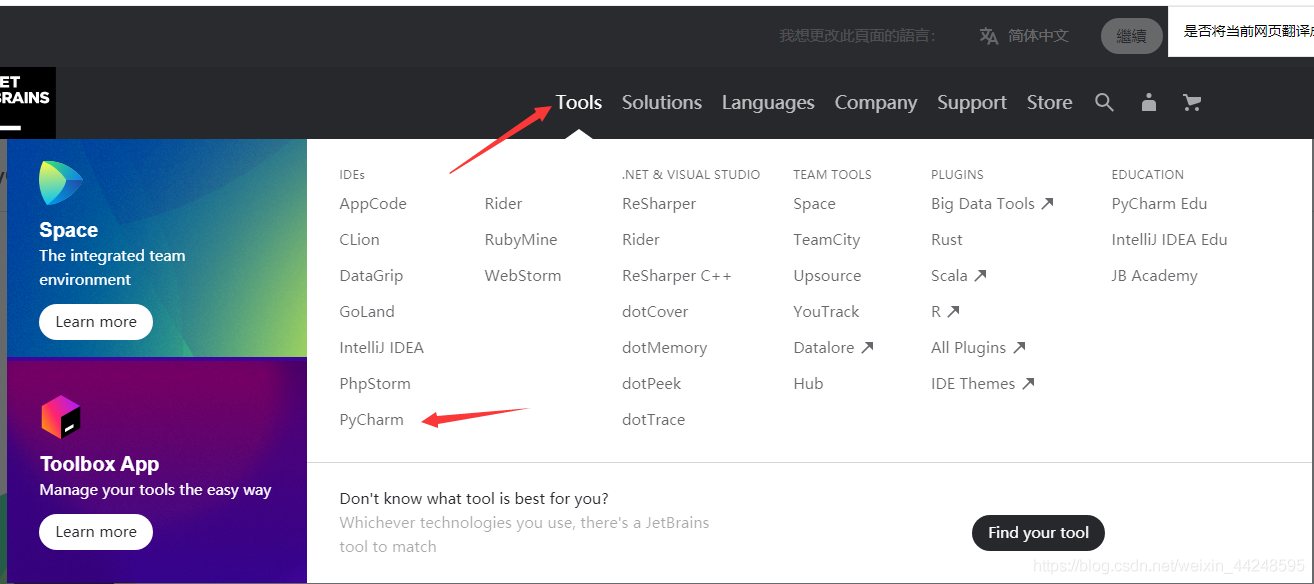Open the Tools menu

[x=579, y=102]
